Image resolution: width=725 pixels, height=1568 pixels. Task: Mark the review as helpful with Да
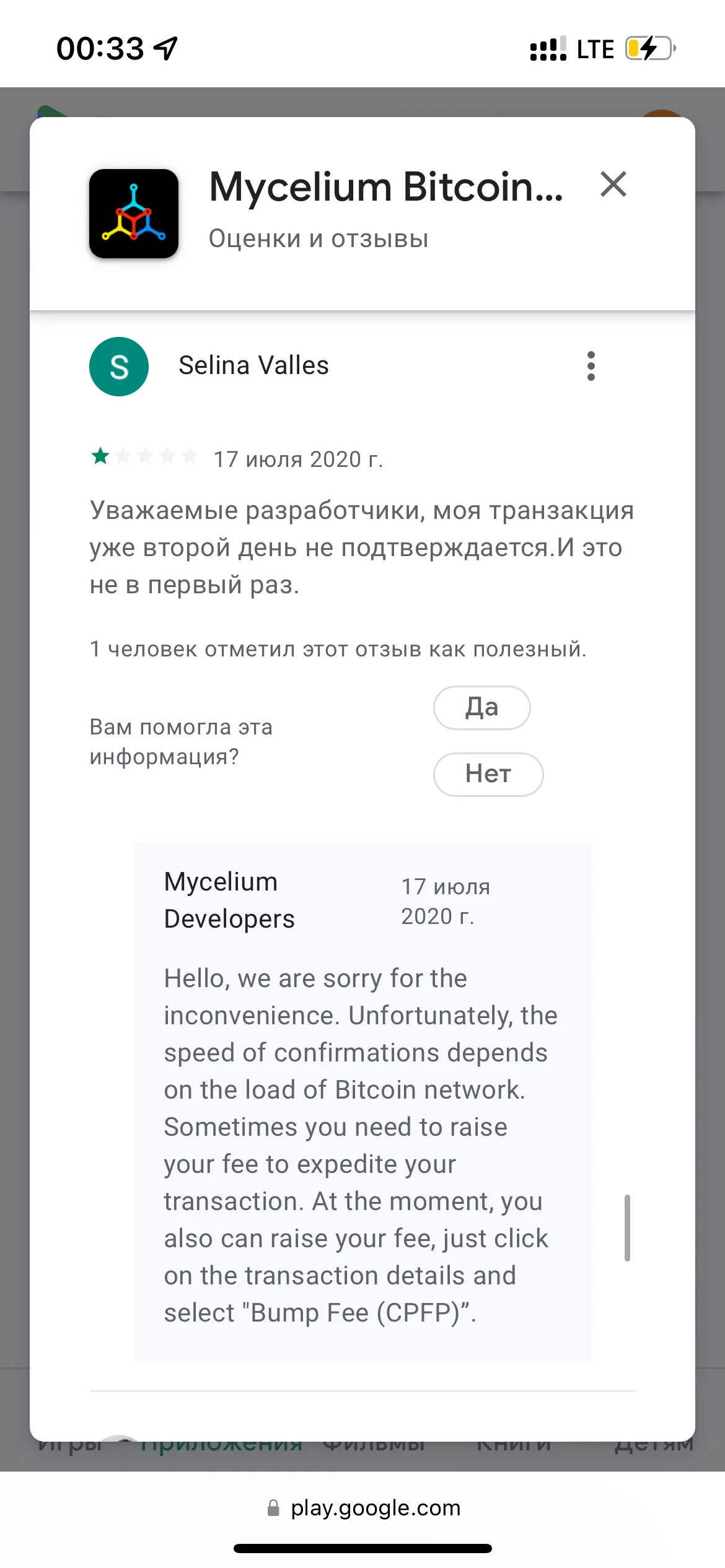[482, 708]
